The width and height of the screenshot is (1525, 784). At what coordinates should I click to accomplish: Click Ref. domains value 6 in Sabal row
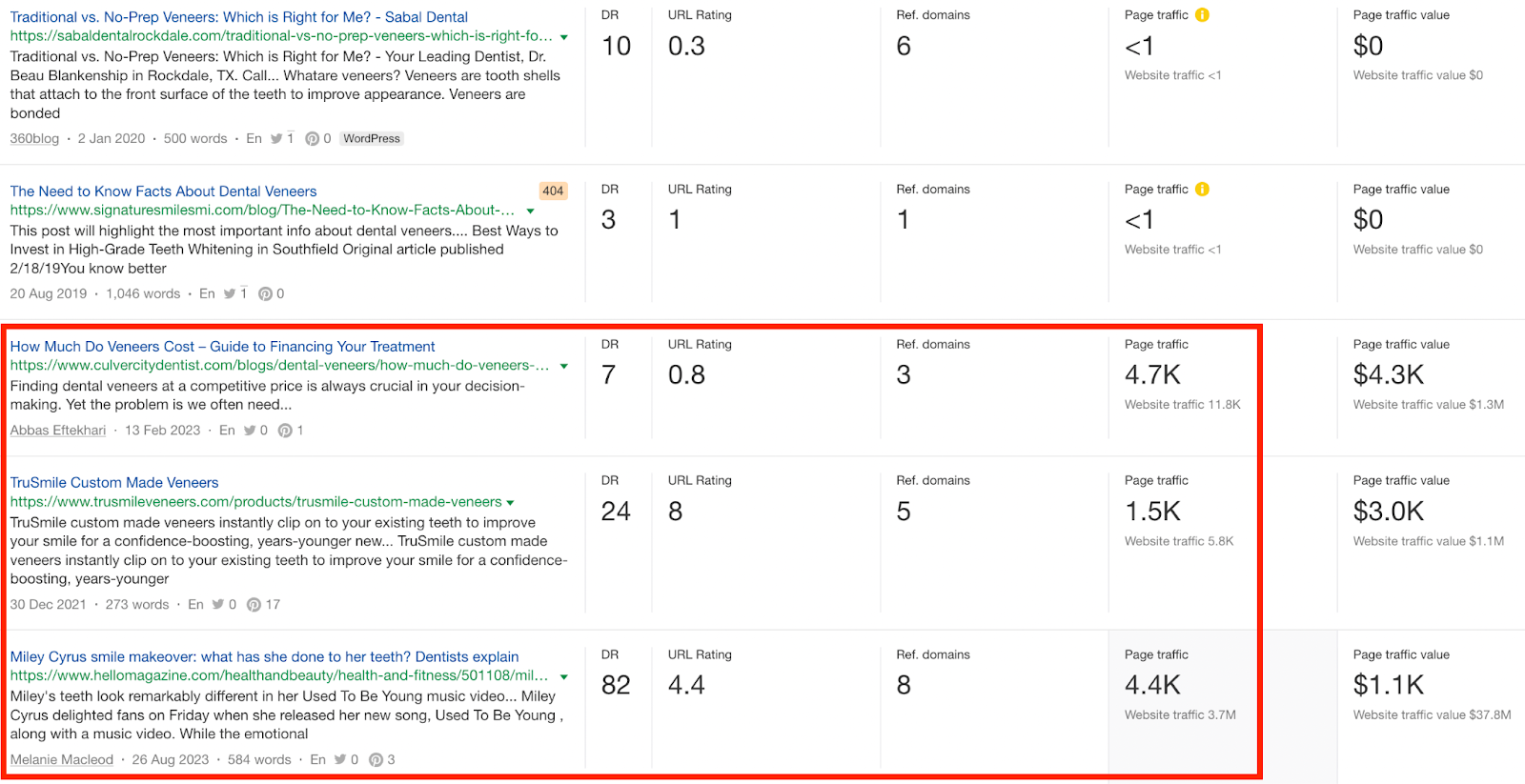point(904,46)
